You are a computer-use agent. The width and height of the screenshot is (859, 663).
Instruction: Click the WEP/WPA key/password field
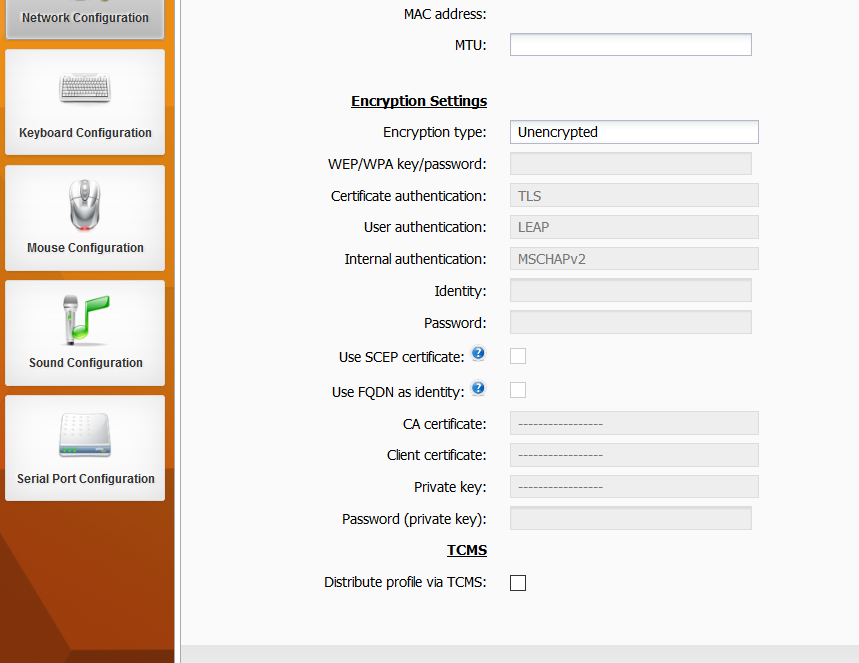pyautogui.click(x=631, y=164)
